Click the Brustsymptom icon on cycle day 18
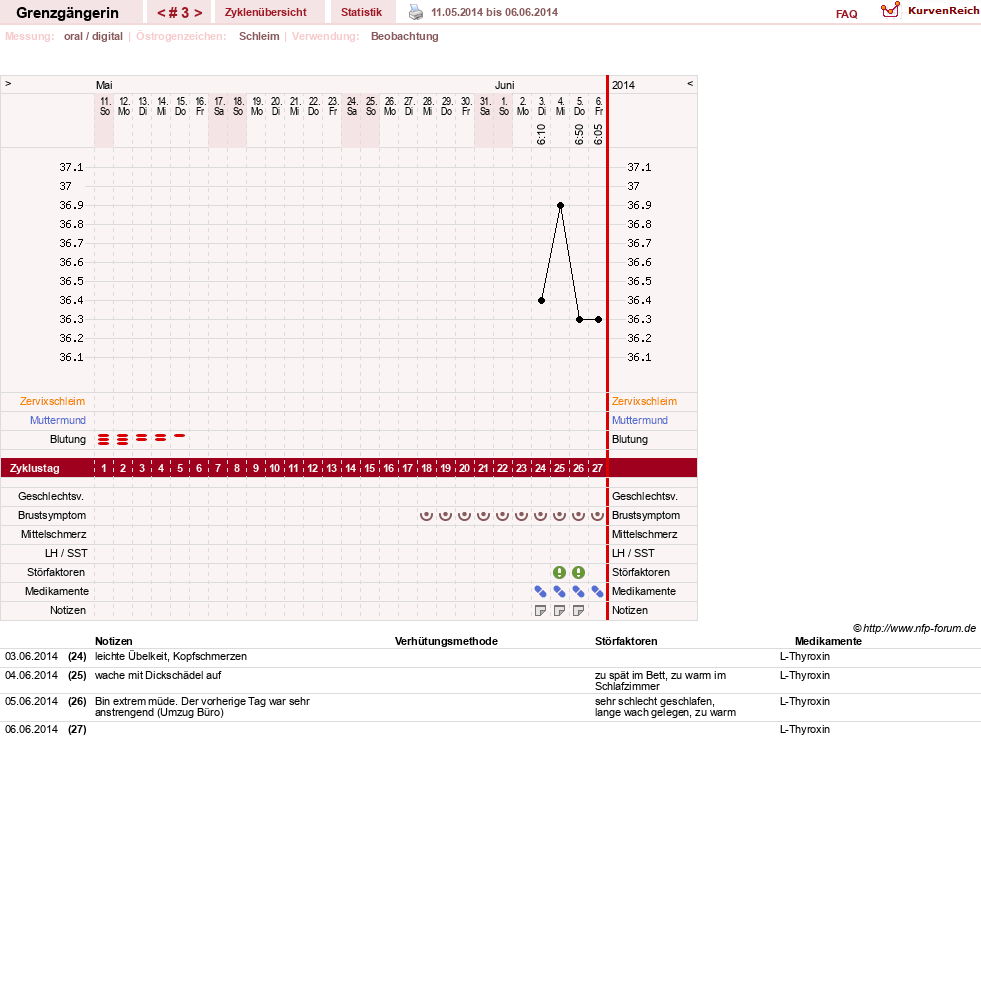This screenshot has height=988, width=981. click(x=427, y=515)
